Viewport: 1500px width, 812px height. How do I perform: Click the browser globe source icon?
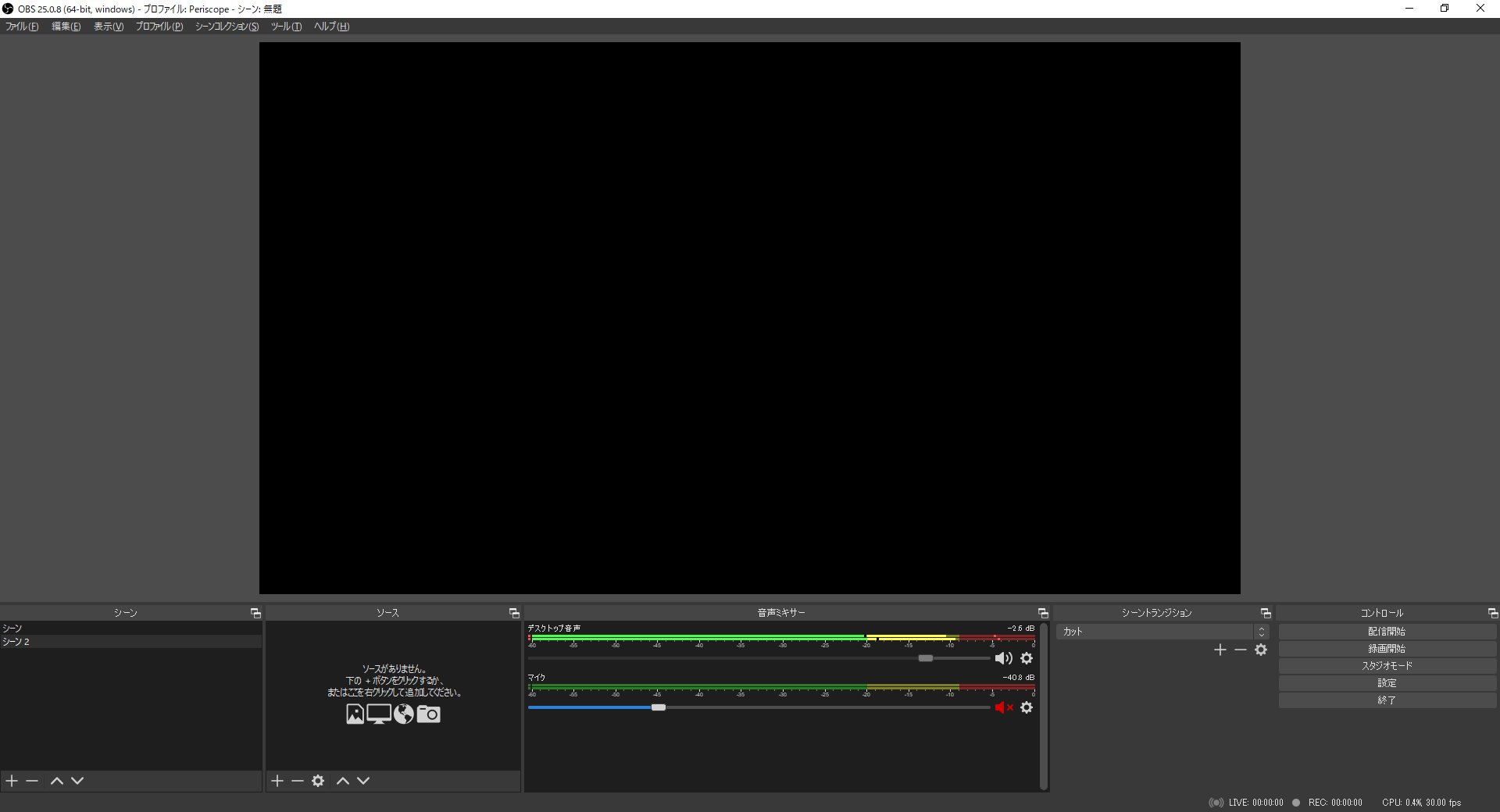[404, 714]
